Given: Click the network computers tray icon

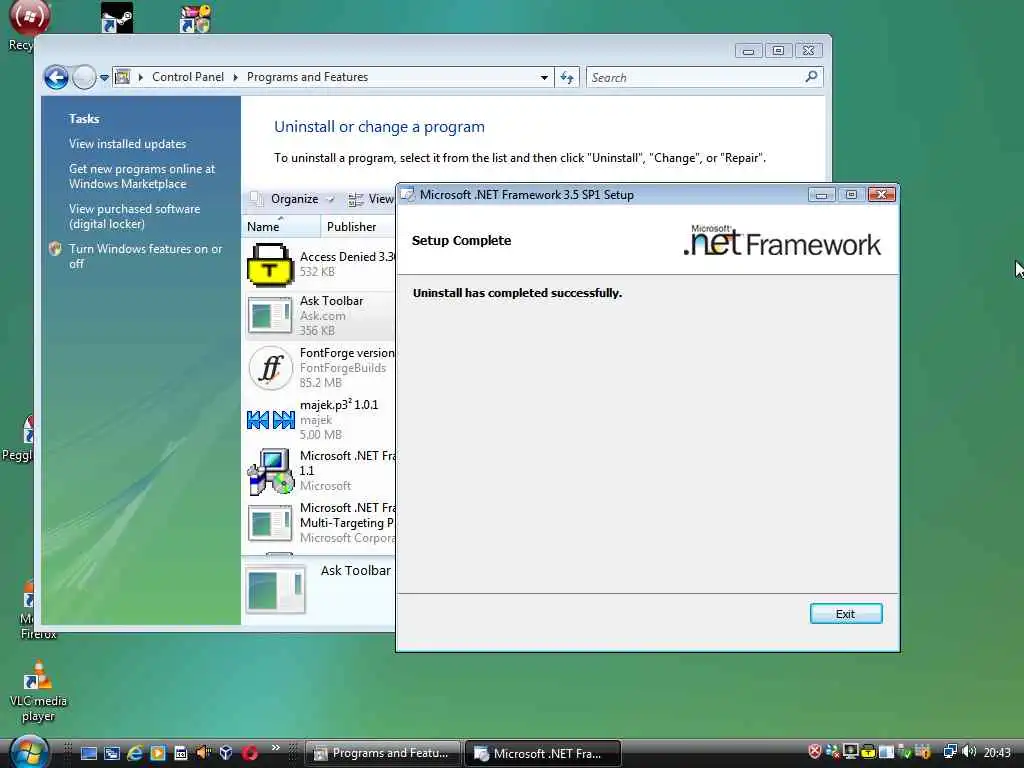Looking at the screenshot, I should pos(950,752).
